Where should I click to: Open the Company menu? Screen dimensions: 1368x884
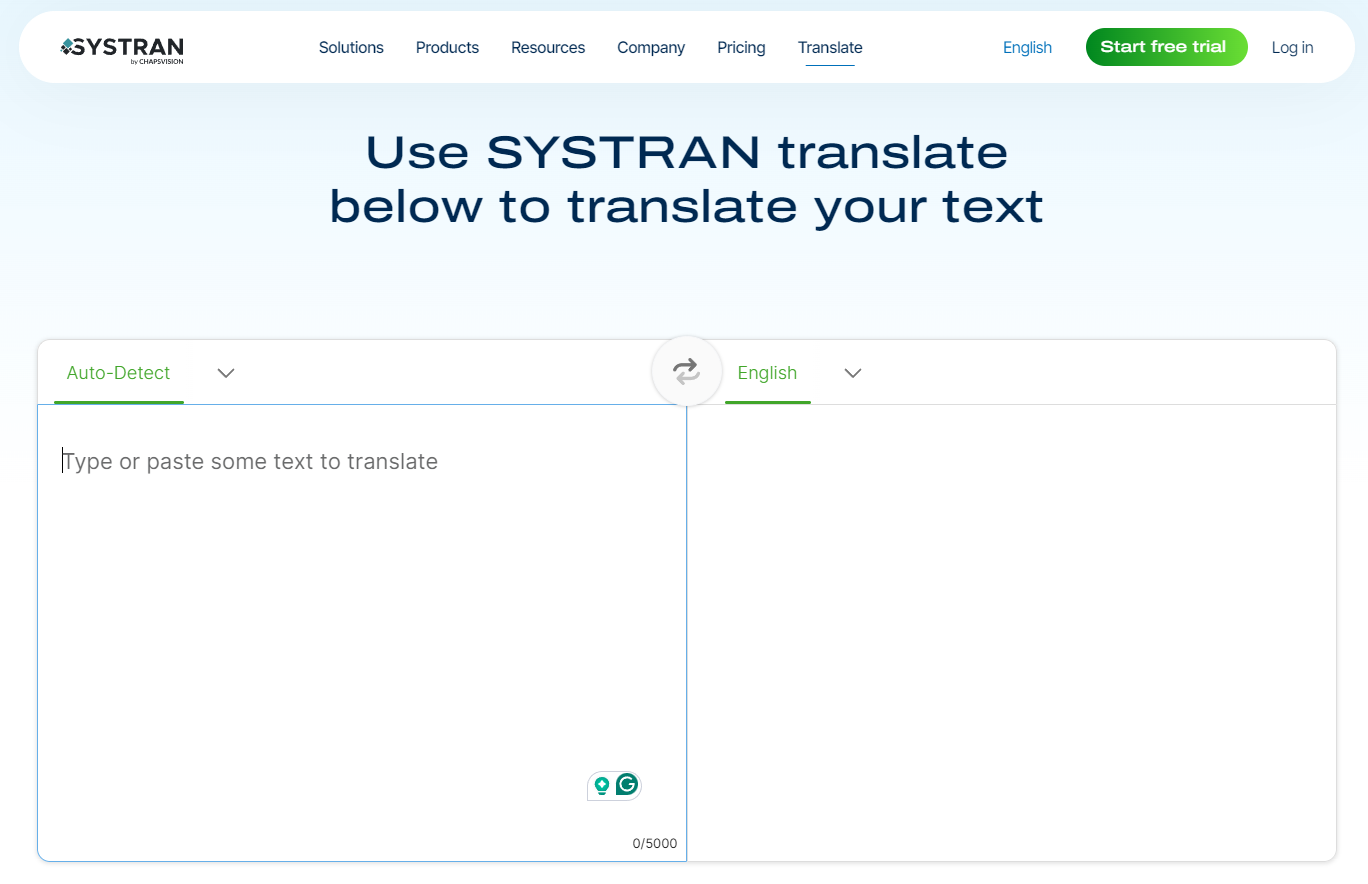tap(651, 48)
